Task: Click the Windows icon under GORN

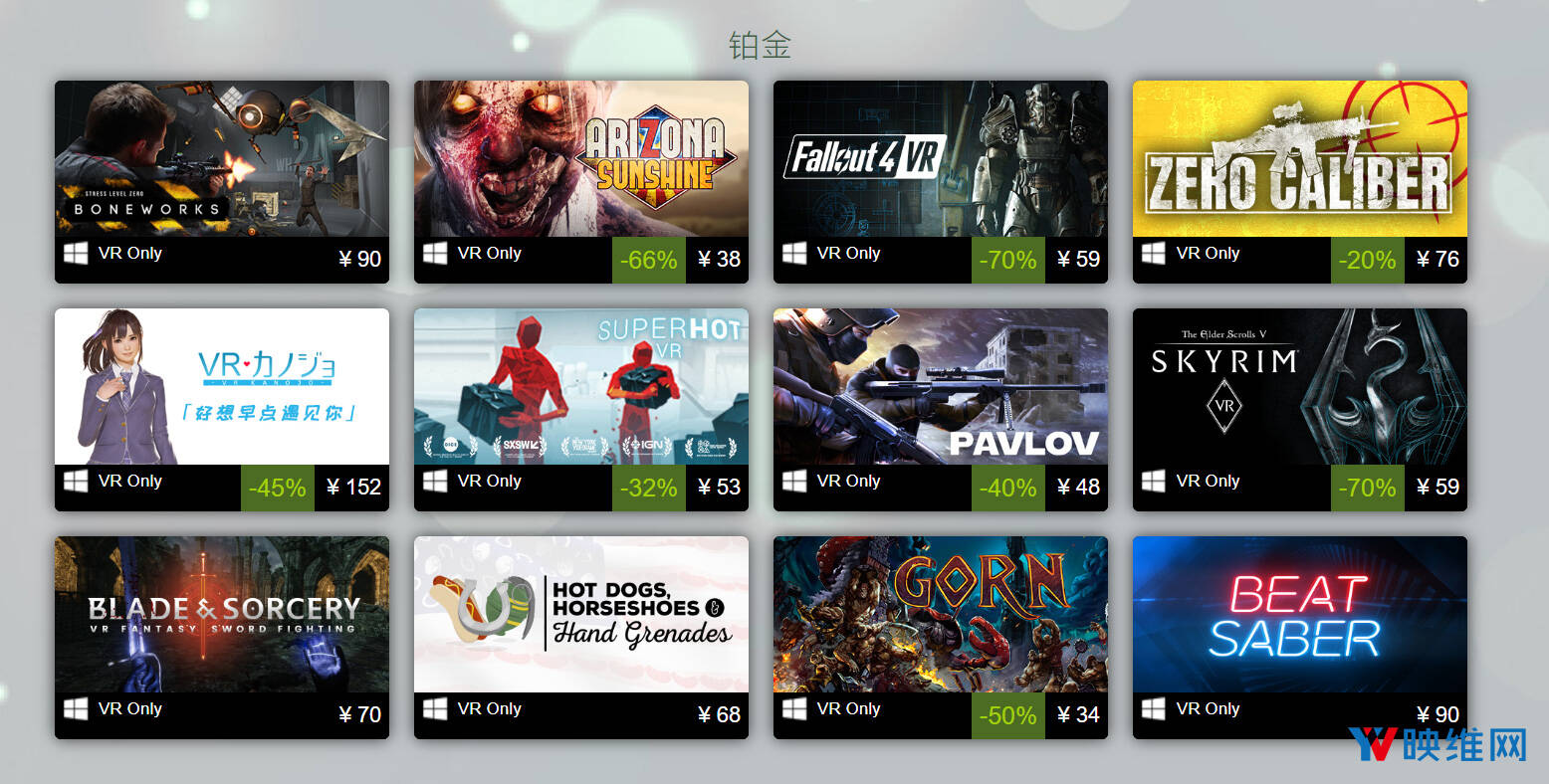Action: coord(794,709)
